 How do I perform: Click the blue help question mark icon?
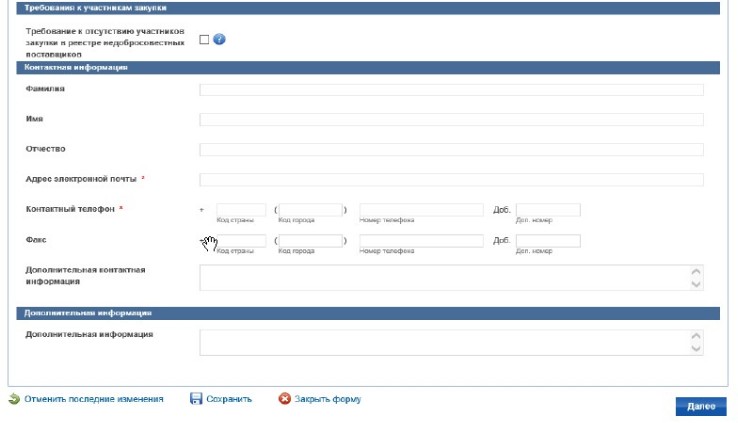click(x=219, y=40)
